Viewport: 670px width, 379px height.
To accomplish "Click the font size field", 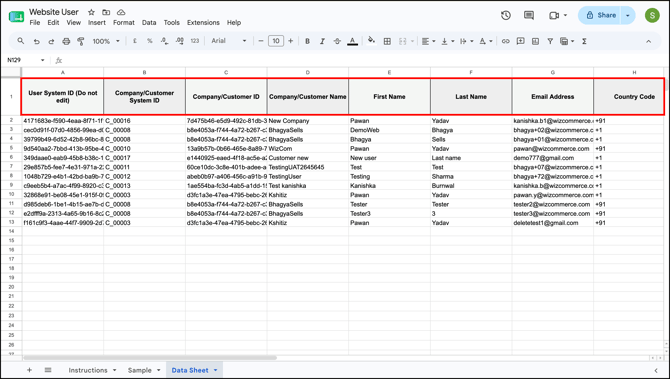I will [276, 41].
